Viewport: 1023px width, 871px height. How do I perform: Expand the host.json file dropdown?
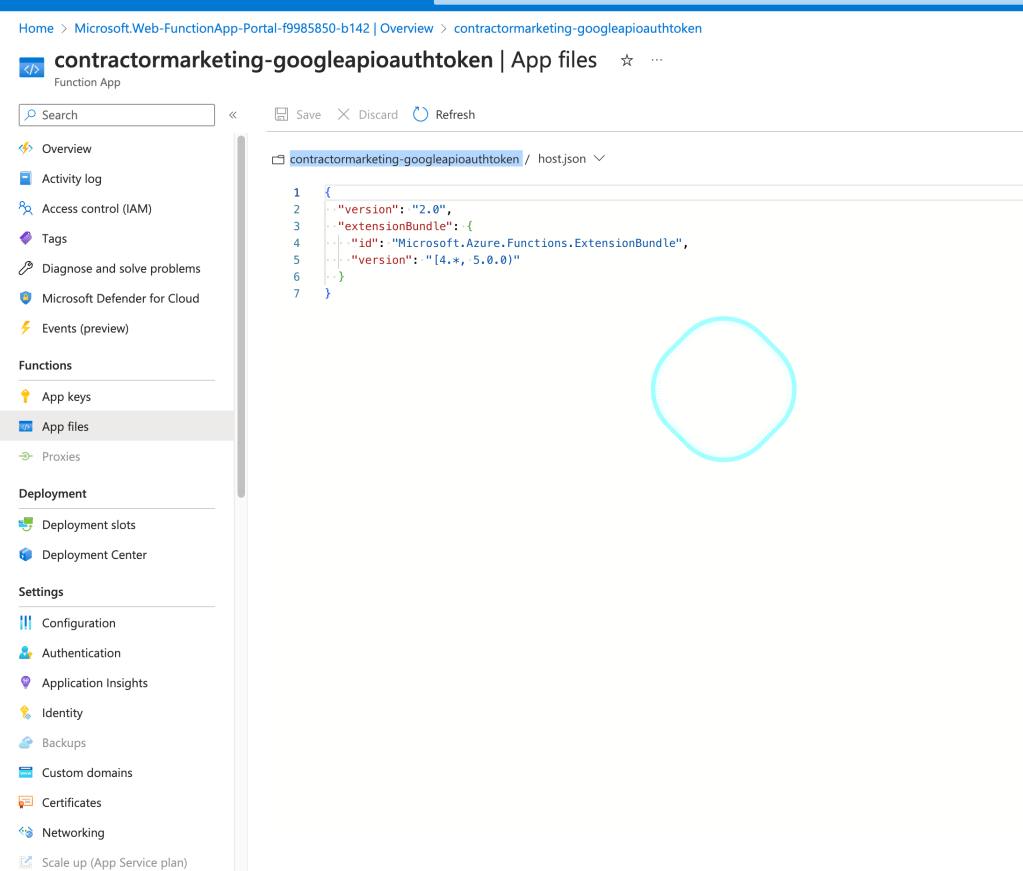(599, 159)
